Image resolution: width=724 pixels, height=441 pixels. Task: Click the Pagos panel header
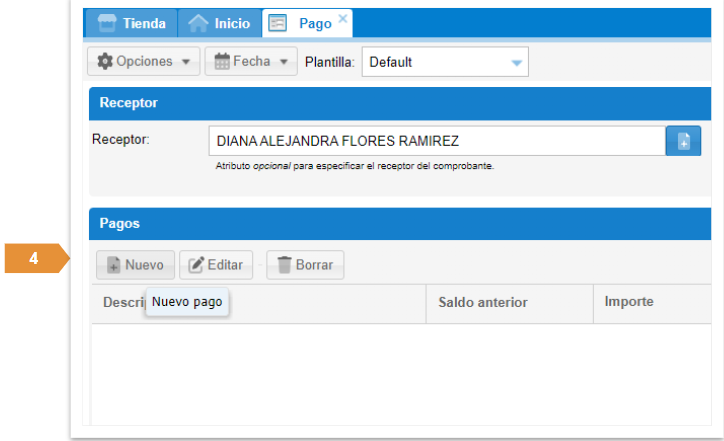coord(400,224)
